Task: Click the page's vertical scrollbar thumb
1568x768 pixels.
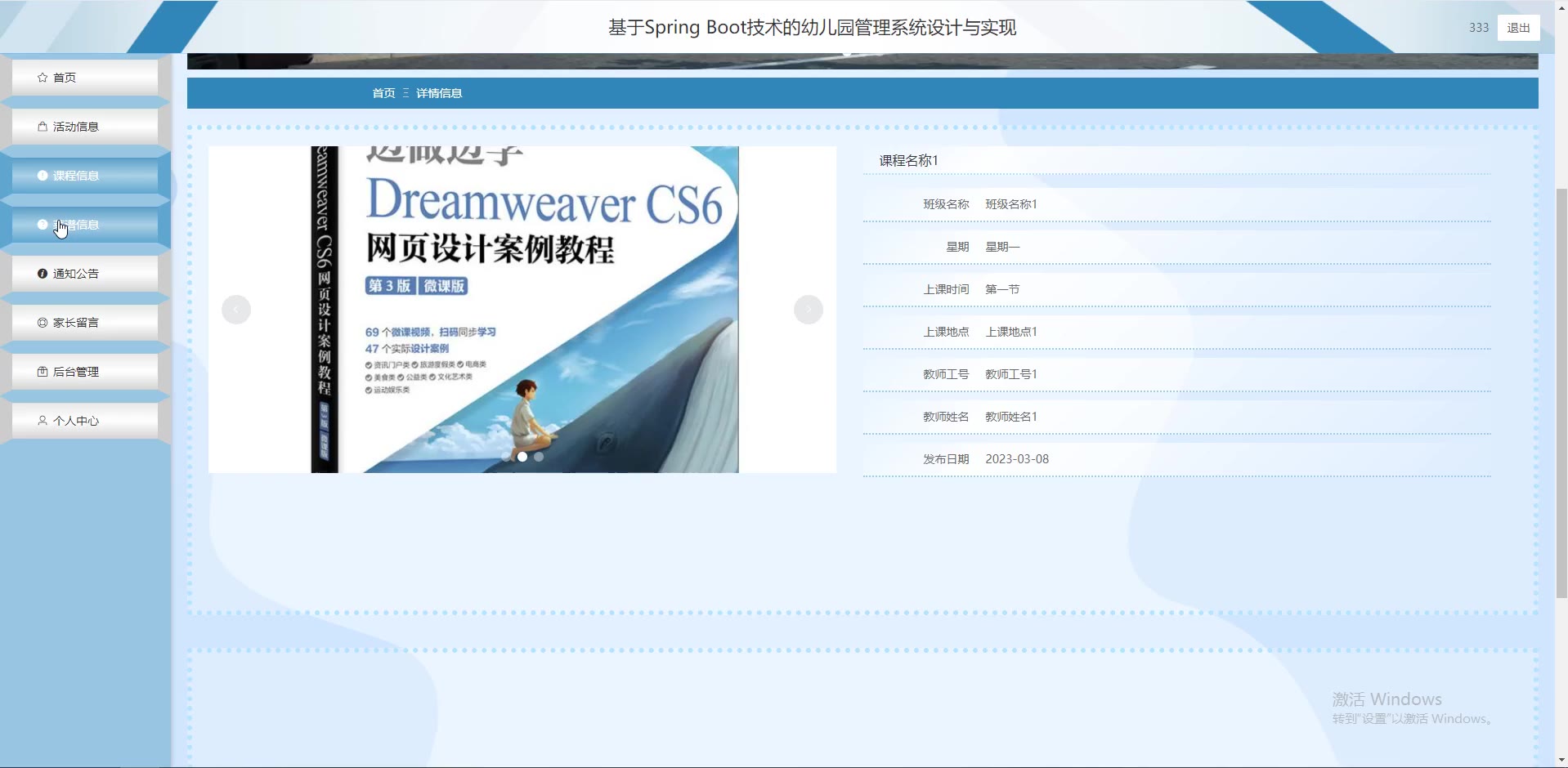Action: coord(1561,393)
